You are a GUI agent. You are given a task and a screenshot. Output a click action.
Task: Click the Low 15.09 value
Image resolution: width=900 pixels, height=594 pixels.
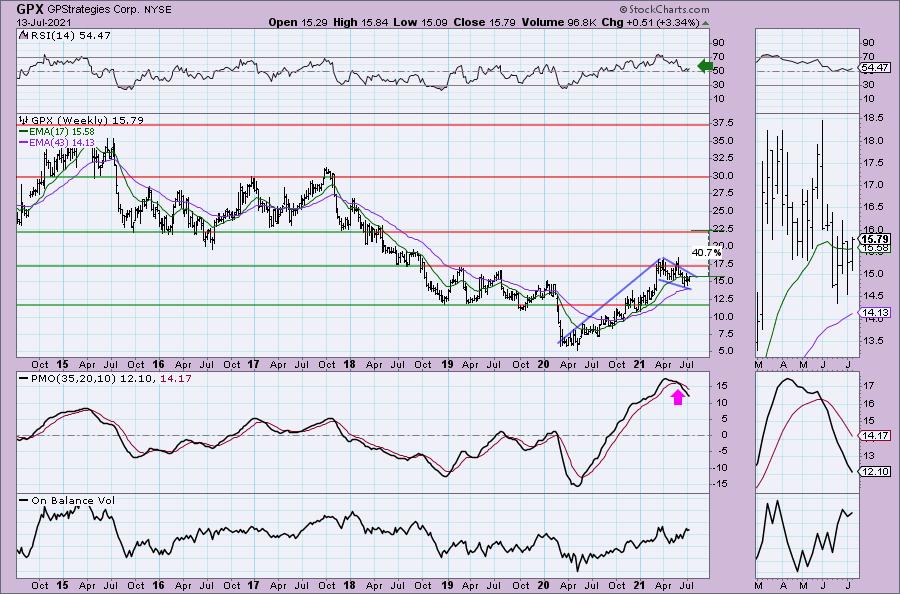[x=421, y=22]
